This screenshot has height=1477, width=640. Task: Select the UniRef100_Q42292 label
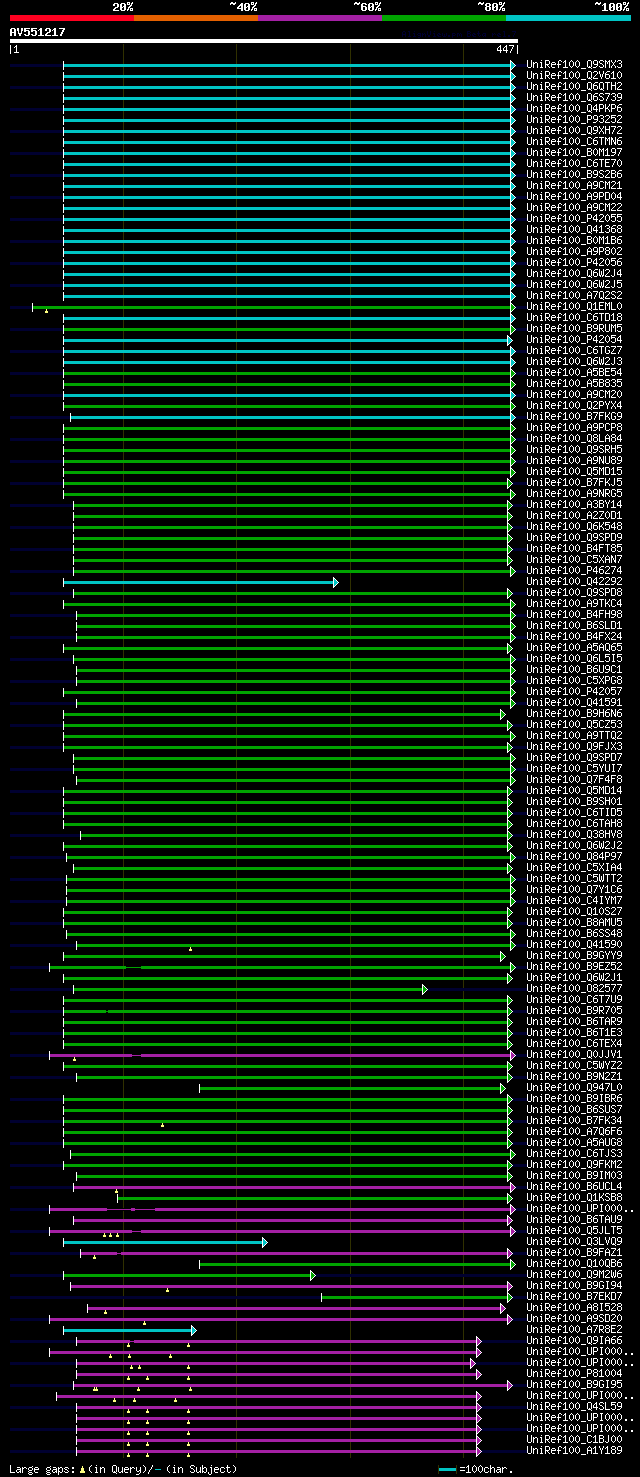pos(574,581)
